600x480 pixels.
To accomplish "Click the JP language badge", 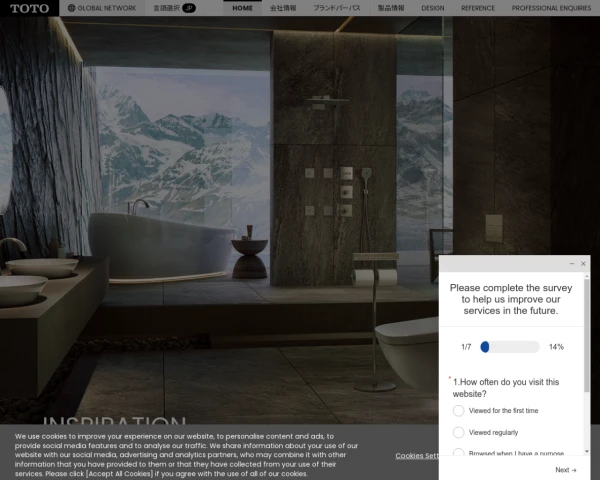I will [x=189, y=8].
